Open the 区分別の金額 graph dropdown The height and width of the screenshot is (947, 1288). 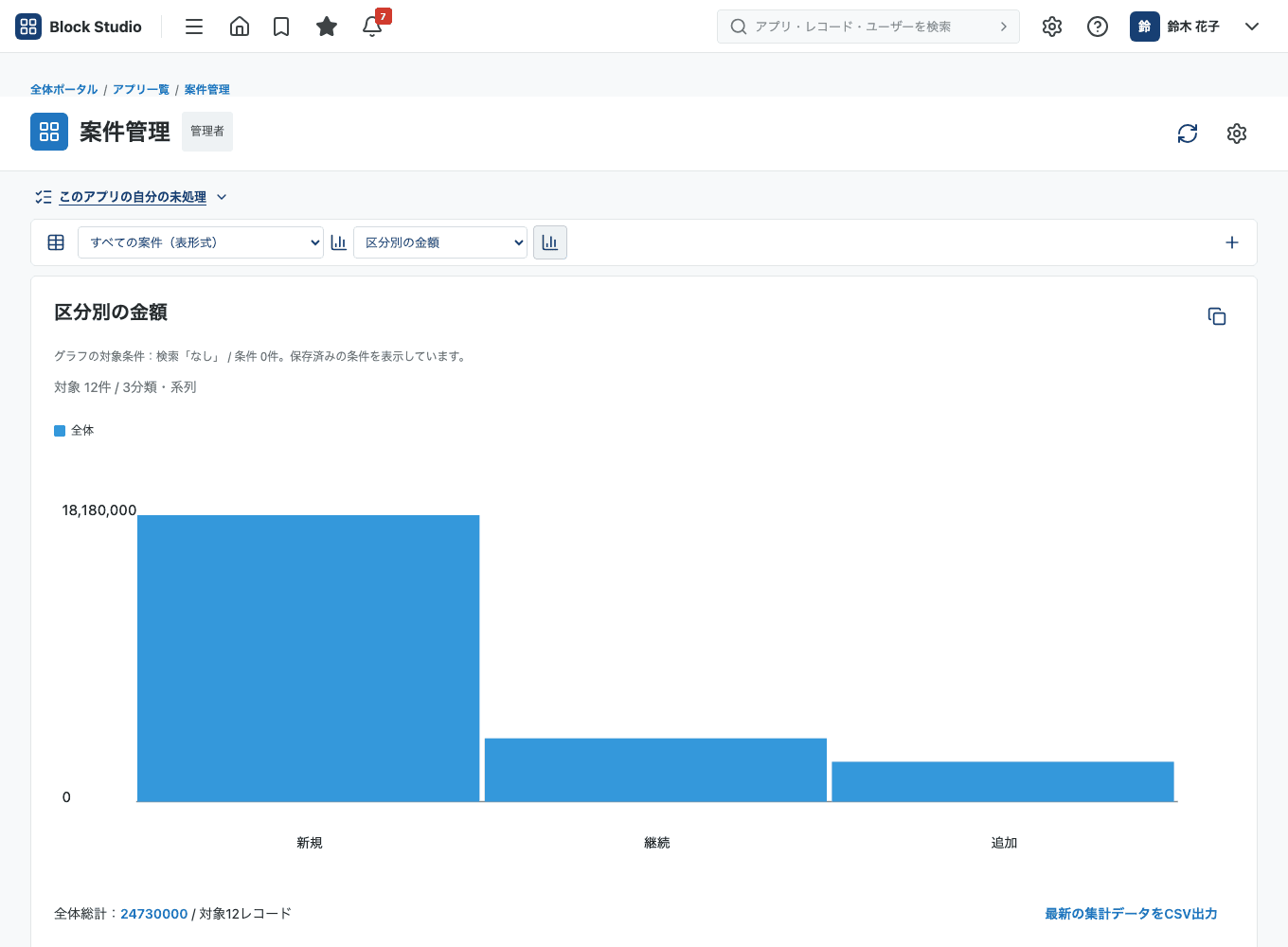tap(440, 242)
